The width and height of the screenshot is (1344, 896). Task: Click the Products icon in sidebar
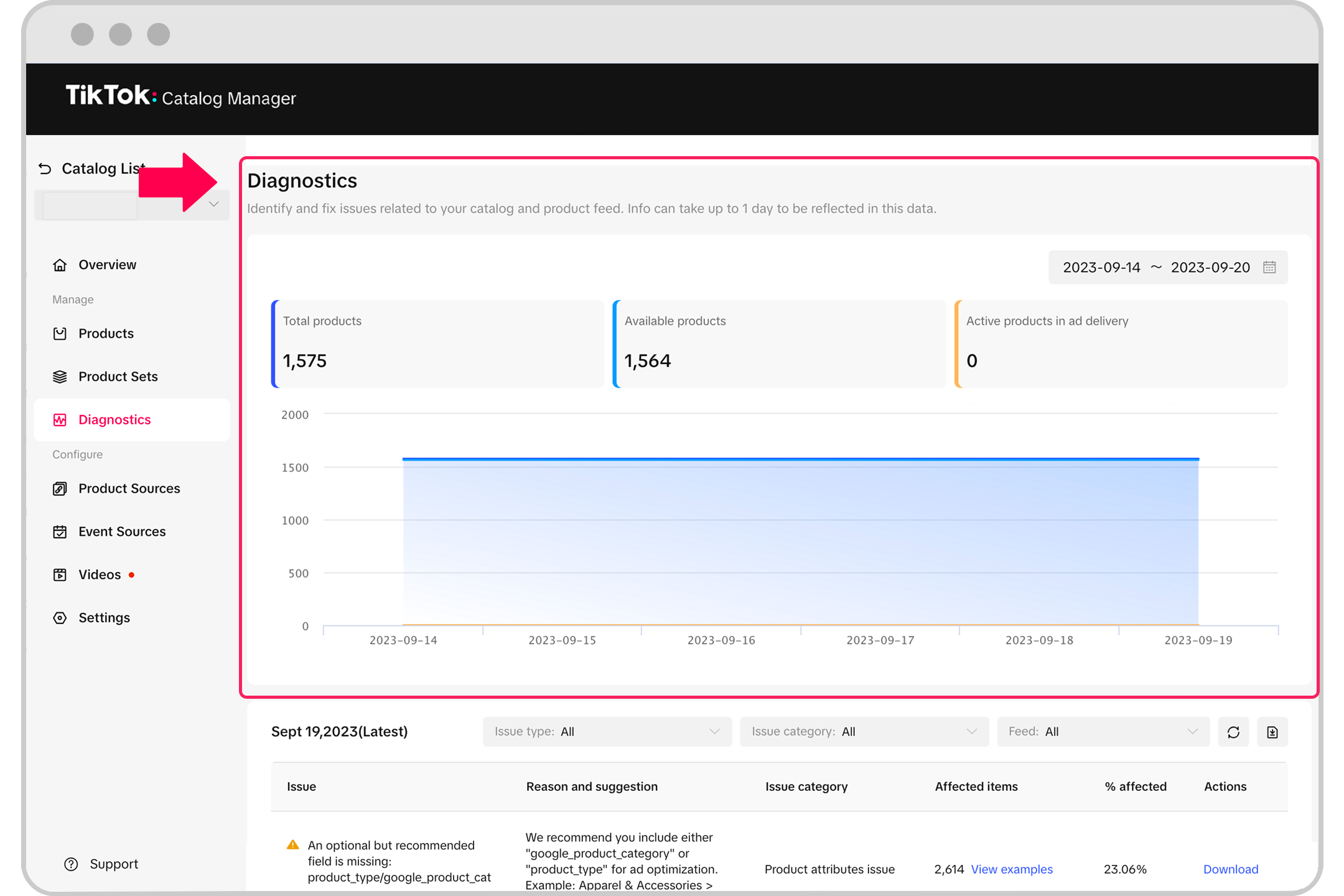click(x=60, y=333)
